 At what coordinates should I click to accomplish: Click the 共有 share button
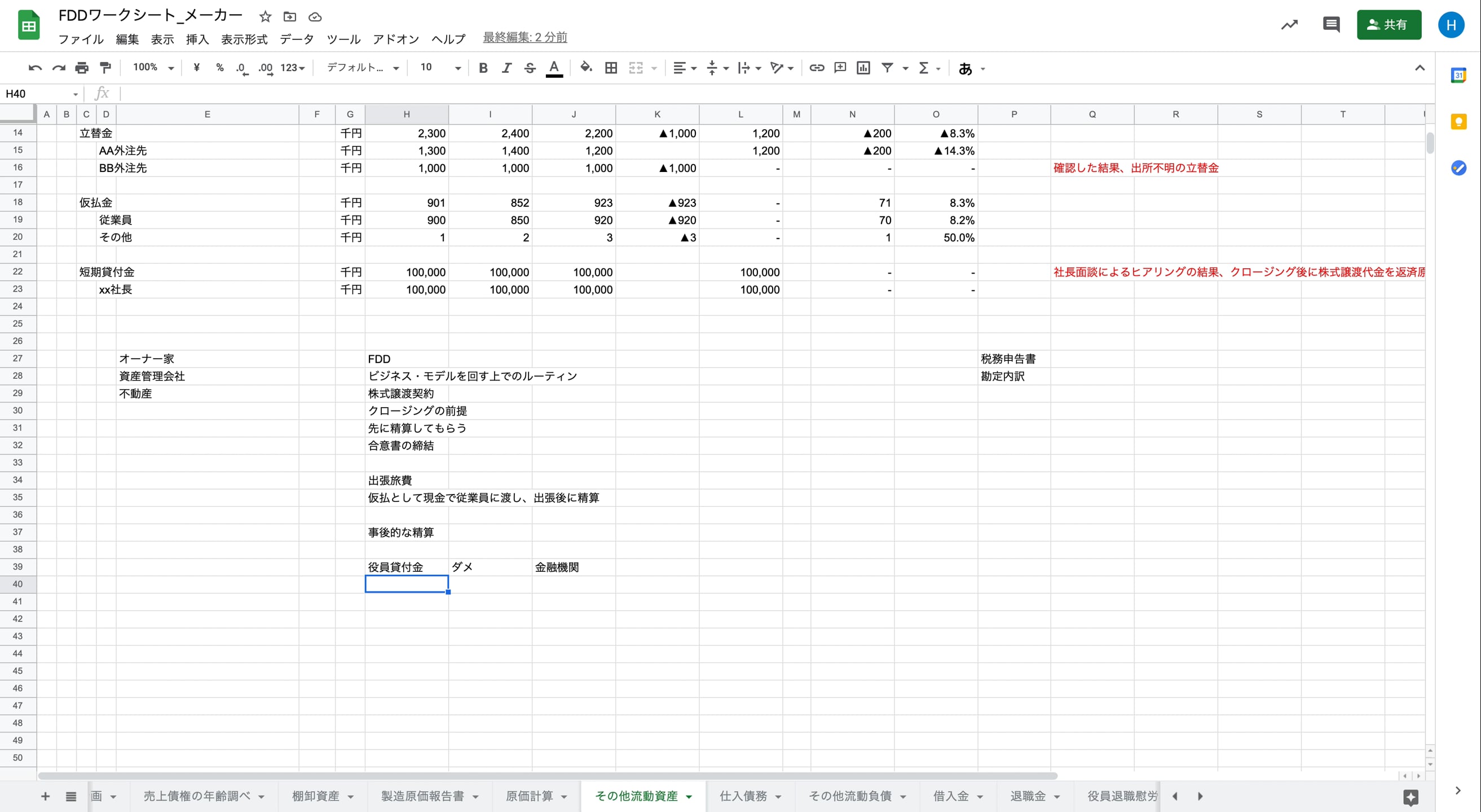coord(1389,25)
